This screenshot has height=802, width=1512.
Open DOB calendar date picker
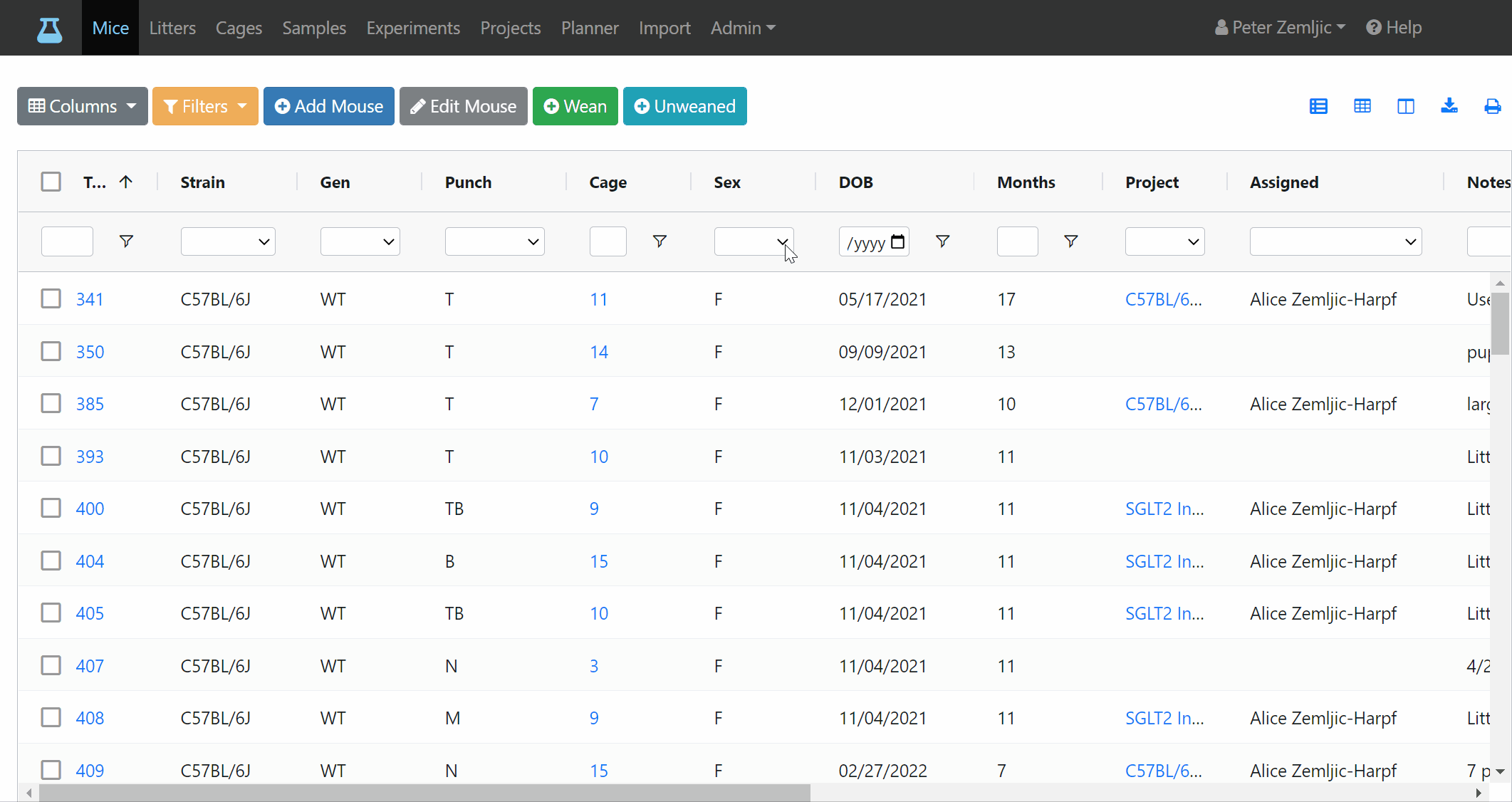pos(898,241)
